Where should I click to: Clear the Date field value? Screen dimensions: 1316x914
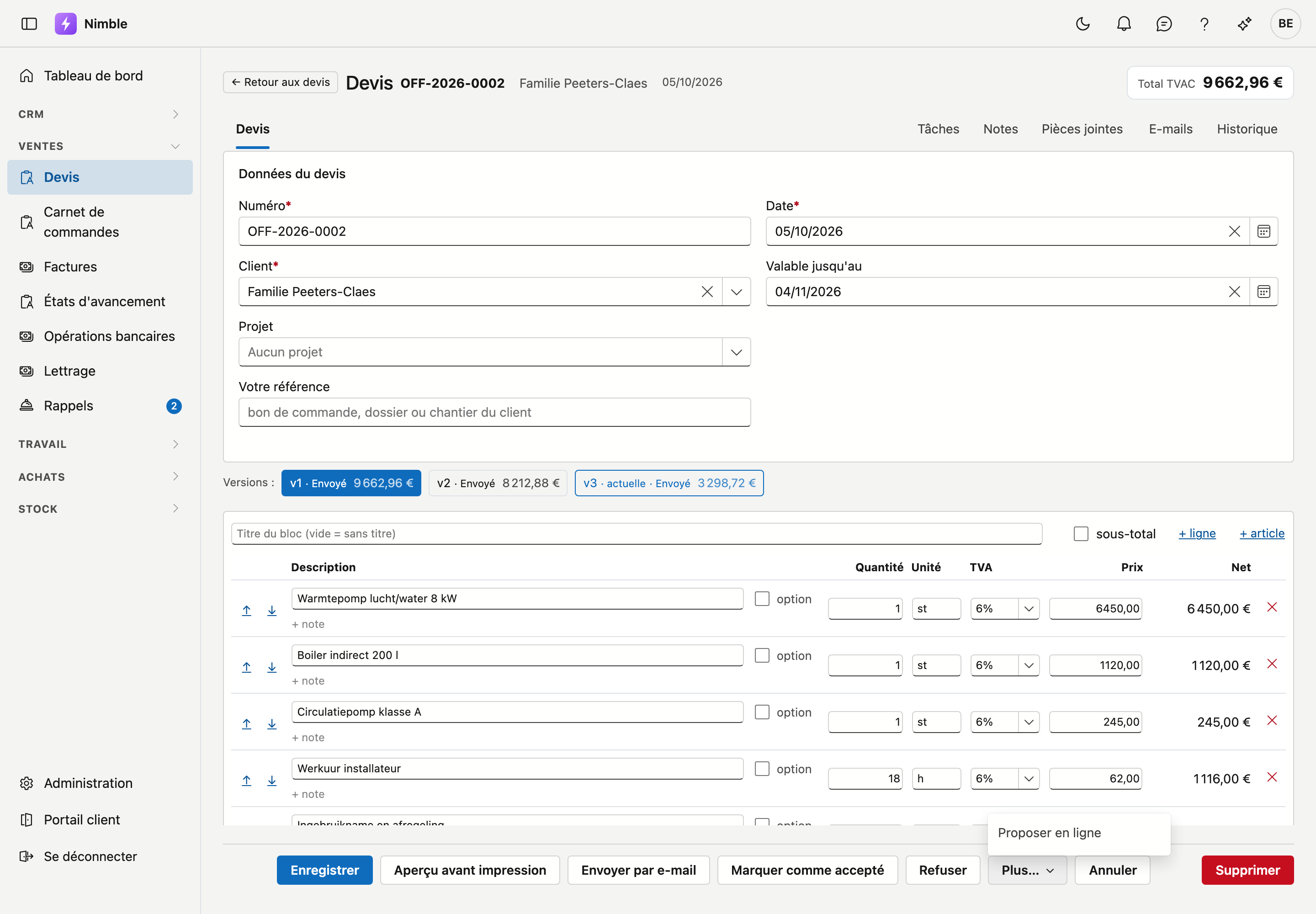1234,231
